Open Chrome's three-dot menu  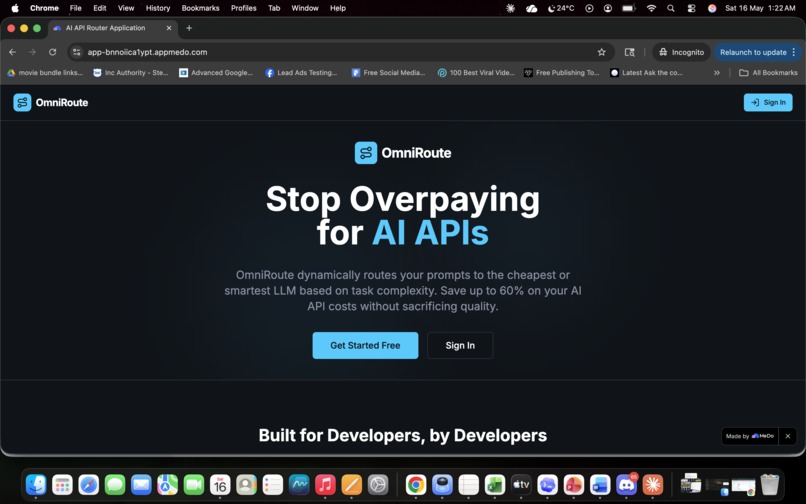[794, 52]
